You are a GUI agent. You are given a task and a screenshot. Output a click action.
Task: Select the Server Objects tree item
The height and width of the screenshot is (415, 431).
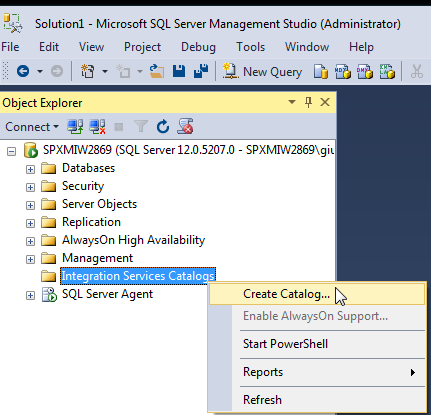(99, 204)
